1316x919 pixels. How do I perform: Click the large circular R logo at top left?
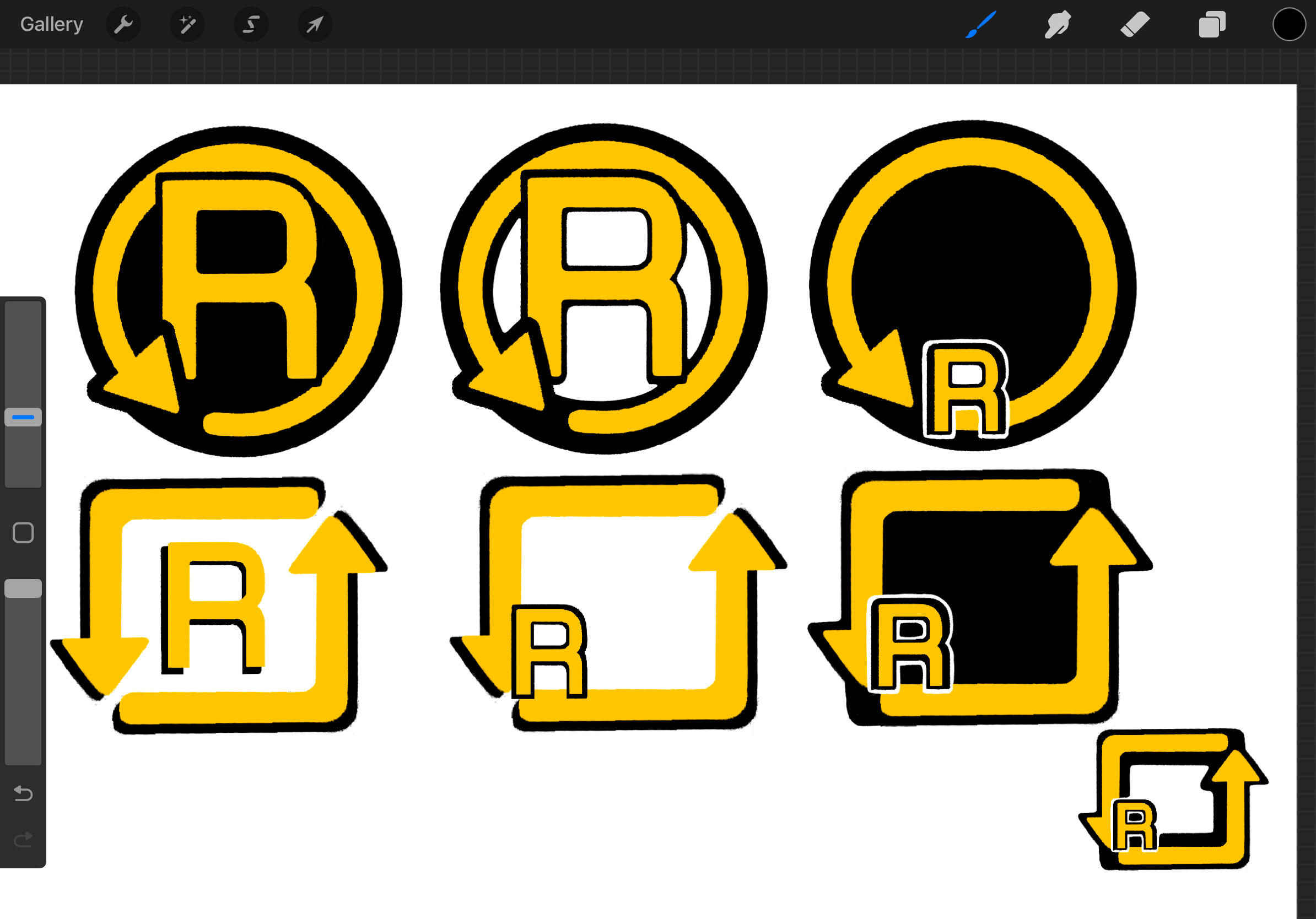click(238, 291)
